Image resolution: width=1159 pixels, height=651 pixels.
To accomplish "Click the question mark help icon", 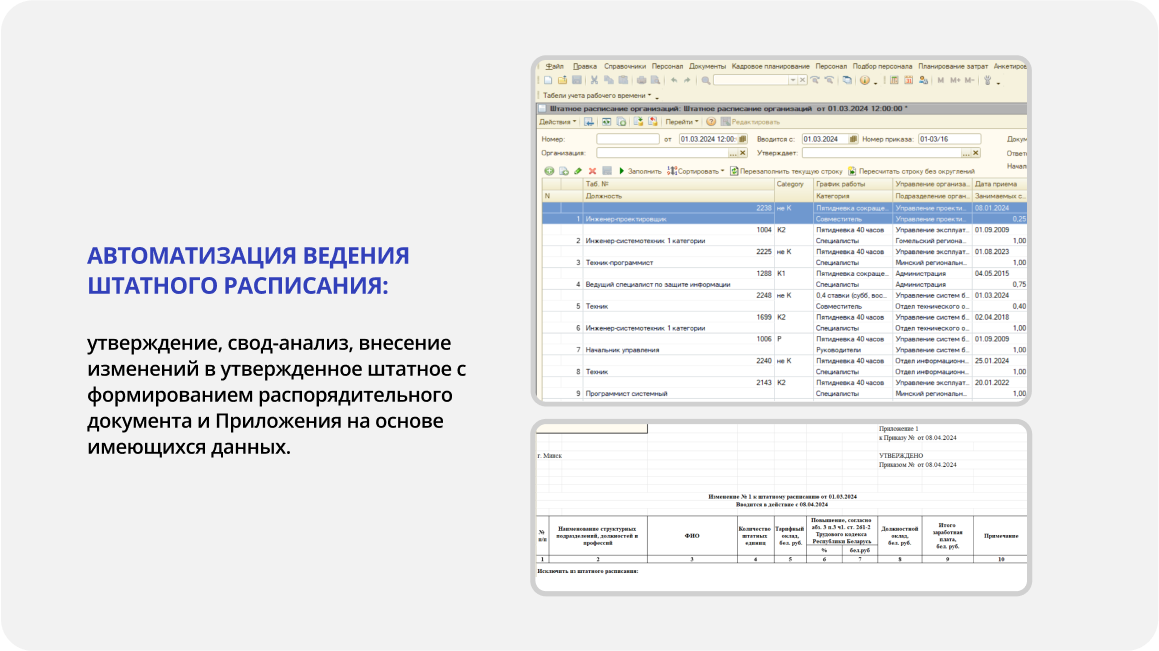I will coord(711,122).
